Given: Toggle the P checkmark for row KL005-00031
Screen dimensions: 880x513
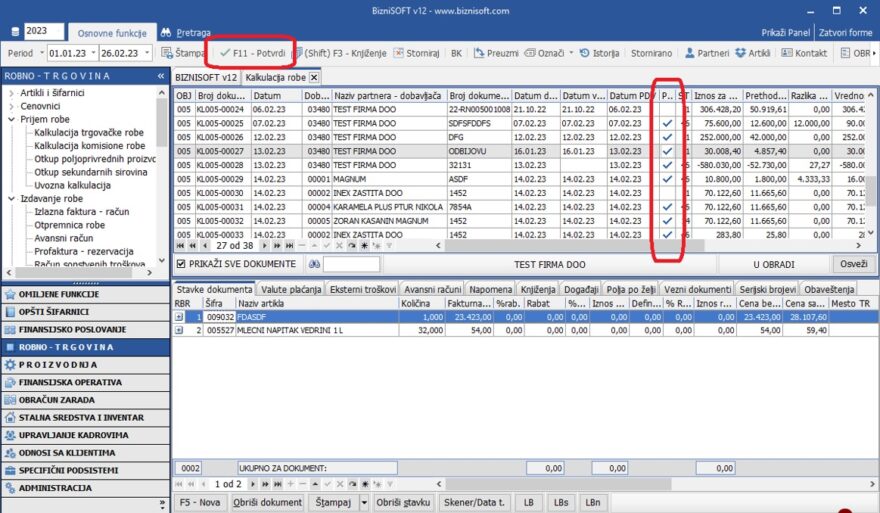Looking at the screenshot, I should click(x=667, y=207).
